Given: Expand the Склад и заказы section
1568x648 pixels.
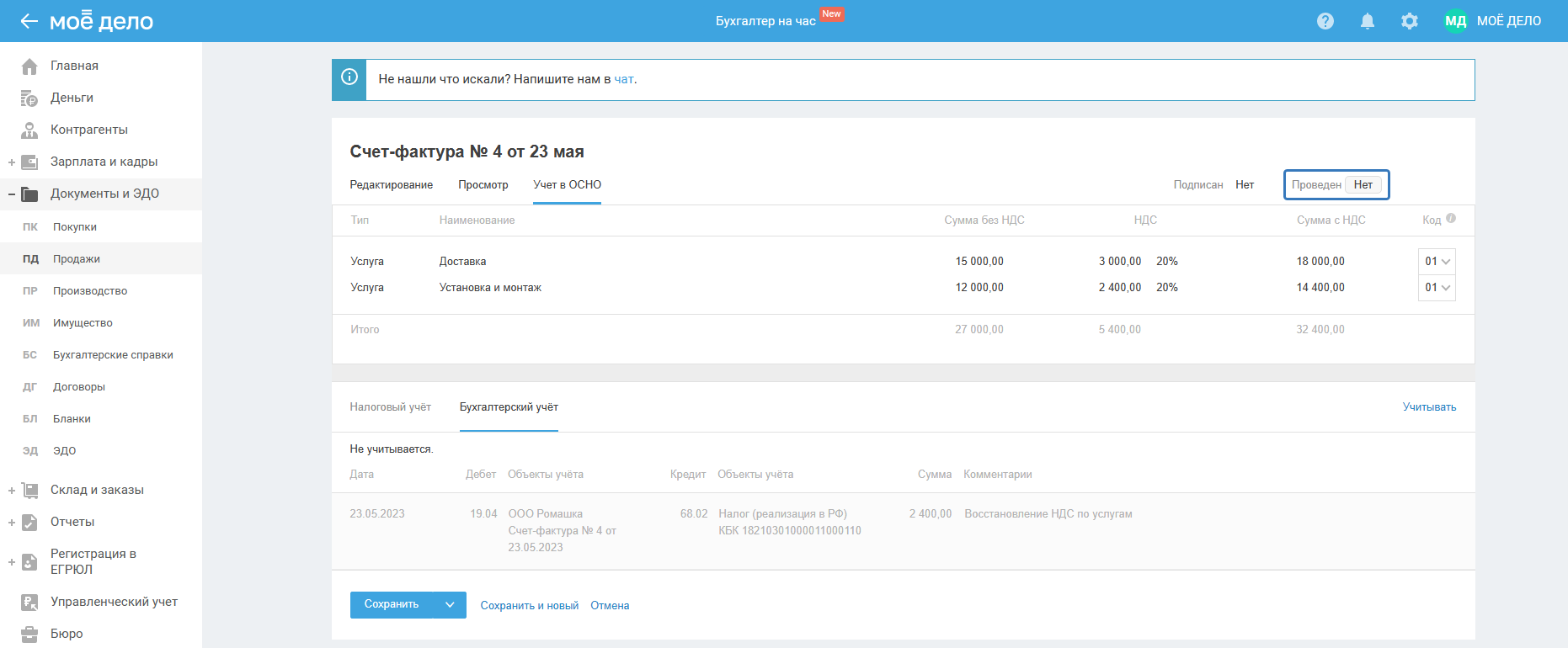Looking at the screenshot, I should (12, 491).
